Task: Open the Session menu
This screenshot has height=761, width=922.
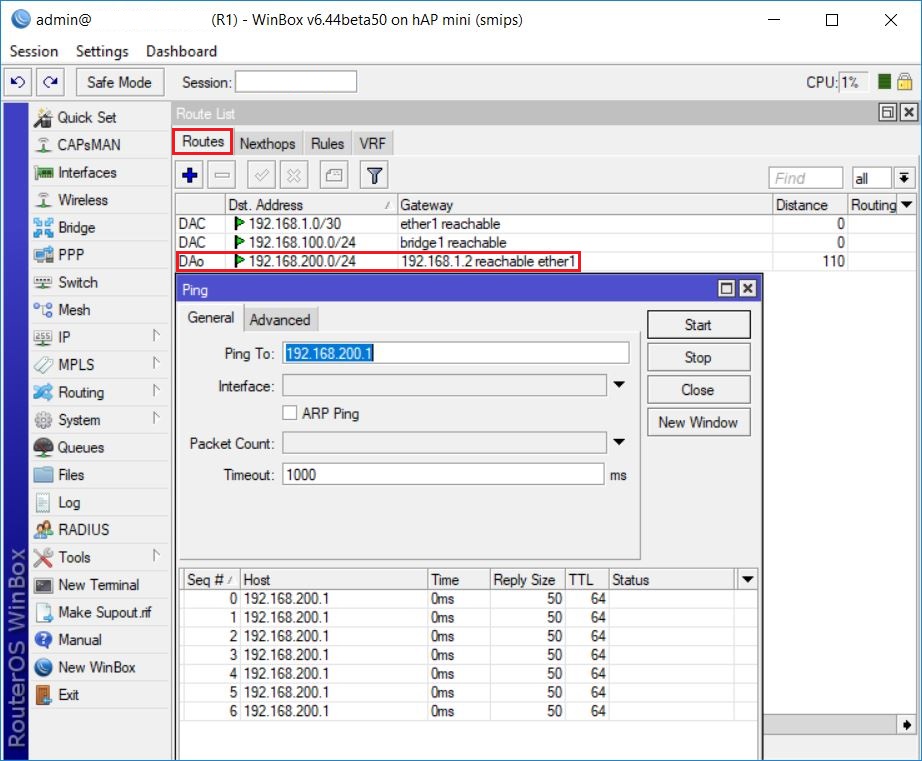Action: (34, 51)
